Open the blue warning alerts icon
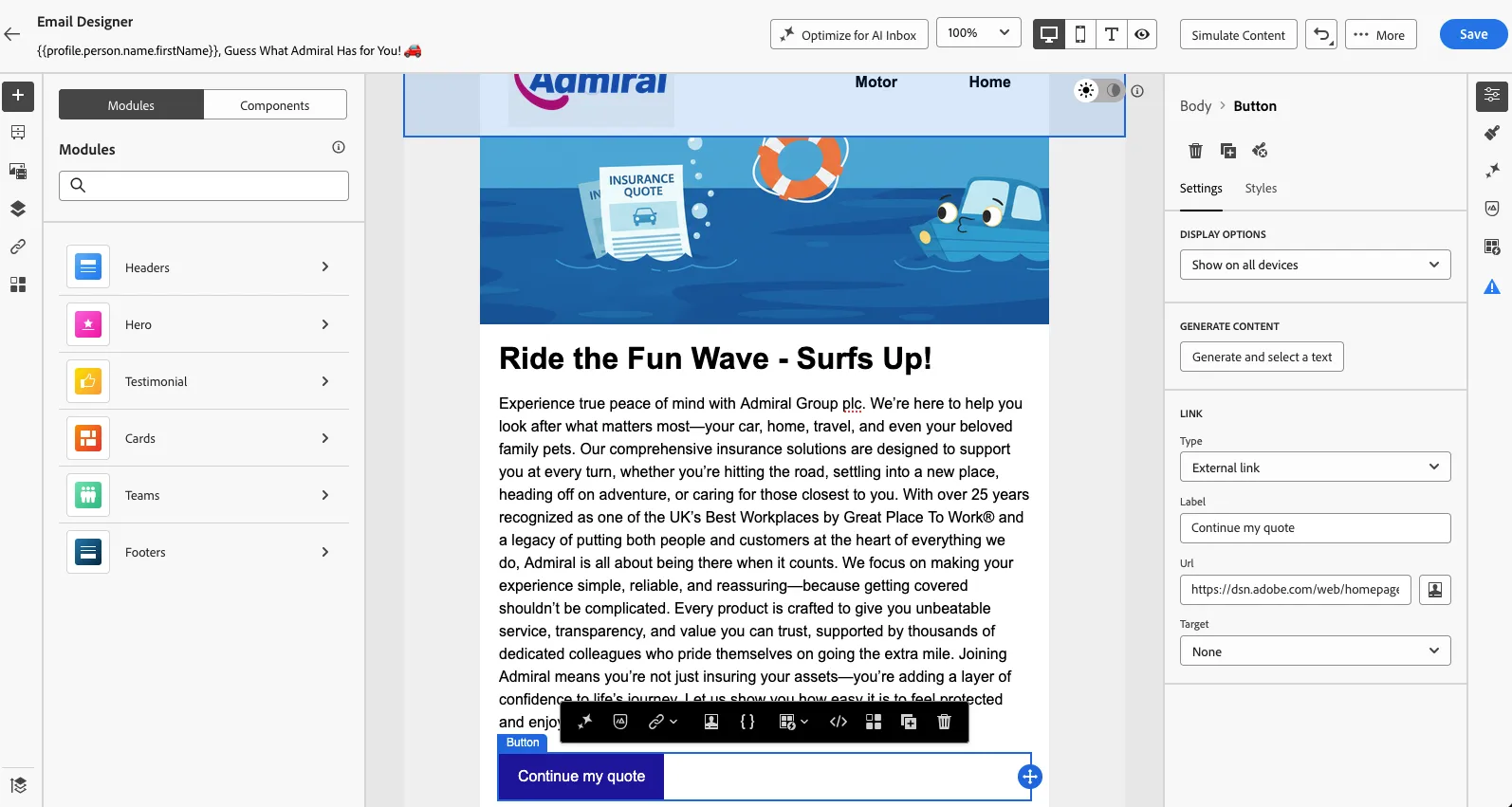Image resolution: width=1512 pixels, height=807 pixels. tap(1492, 286)
